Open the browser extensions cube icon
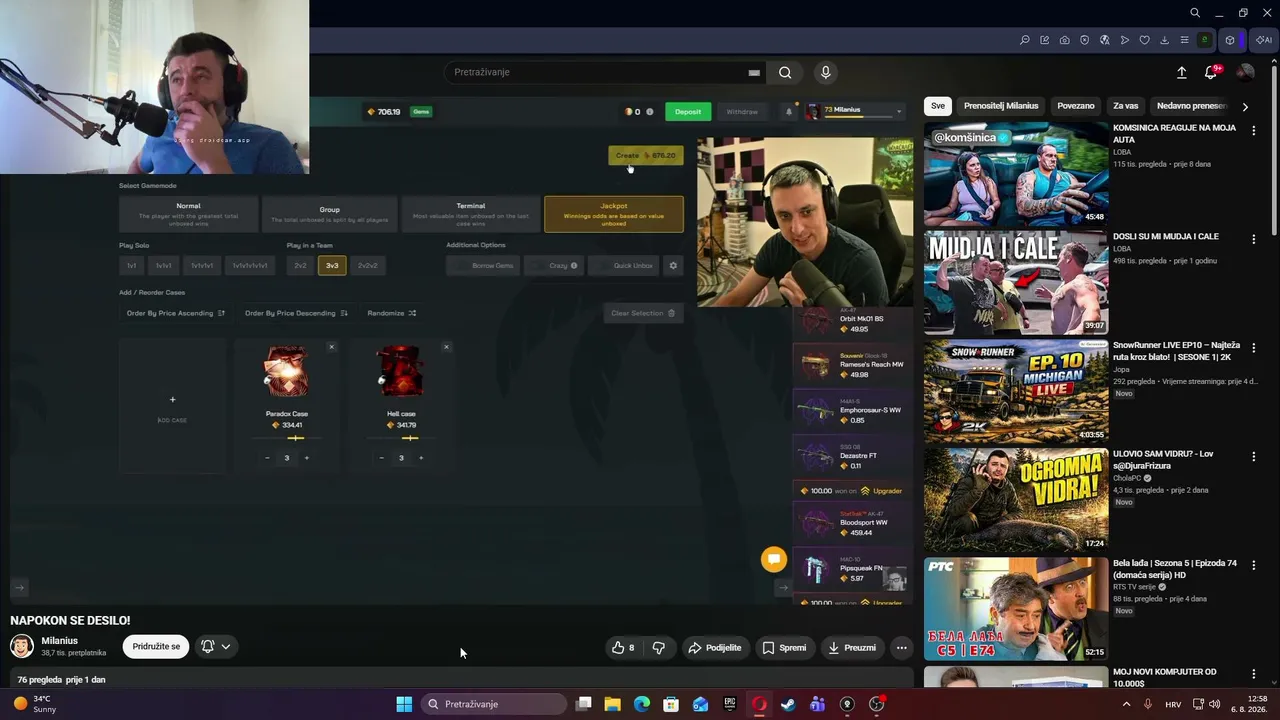Screen dimensions: 1280x720 click(1230, 40)
